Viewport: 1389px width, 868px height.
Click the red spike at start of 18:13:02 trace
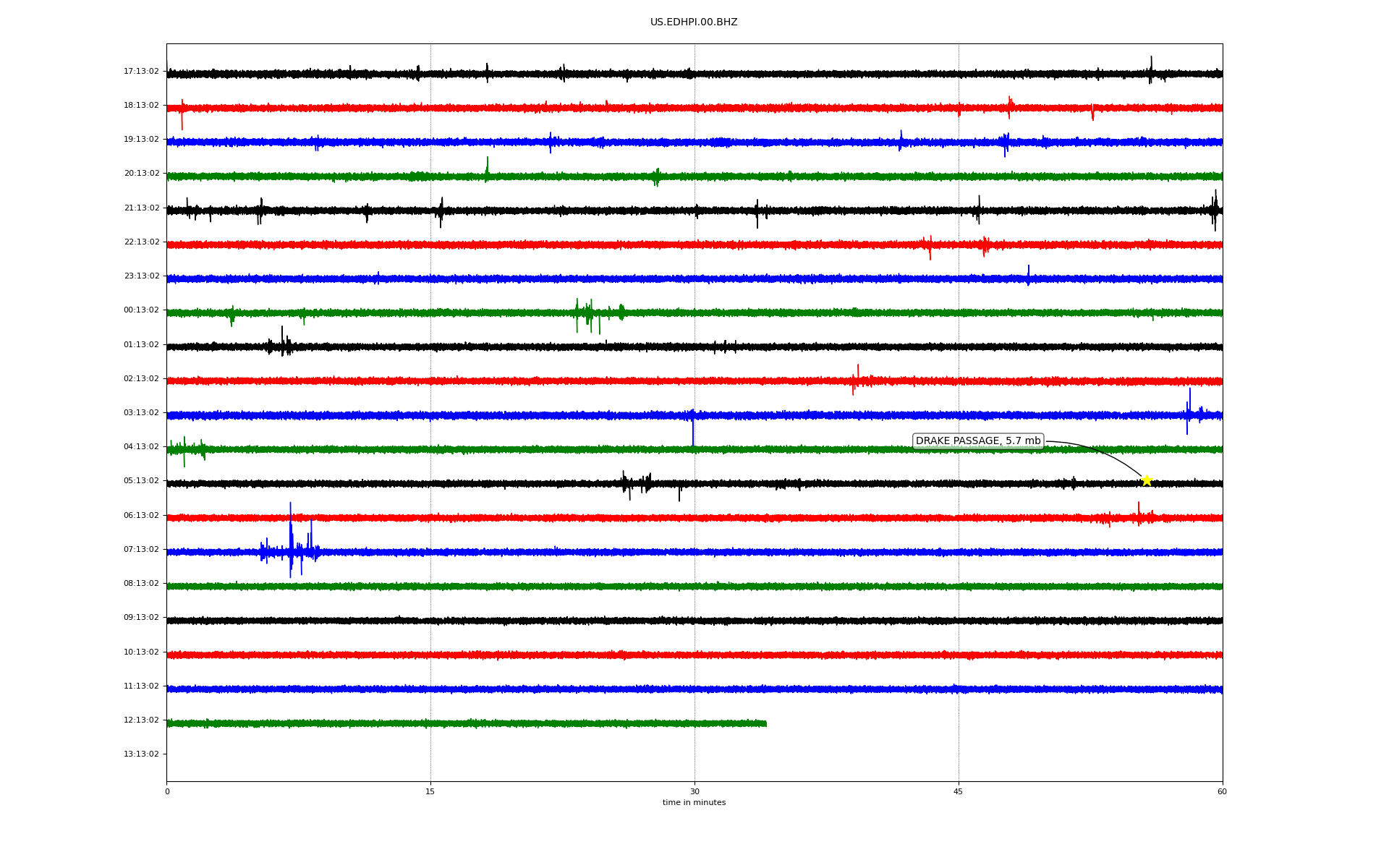pos(182,114)
